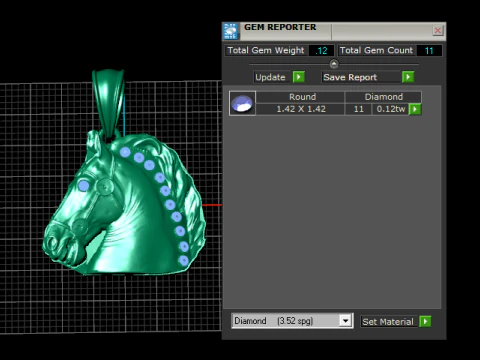This screenshot has height=360, width=480.
Task: Click the green arrow next to Update
Action: click(299, 77)
